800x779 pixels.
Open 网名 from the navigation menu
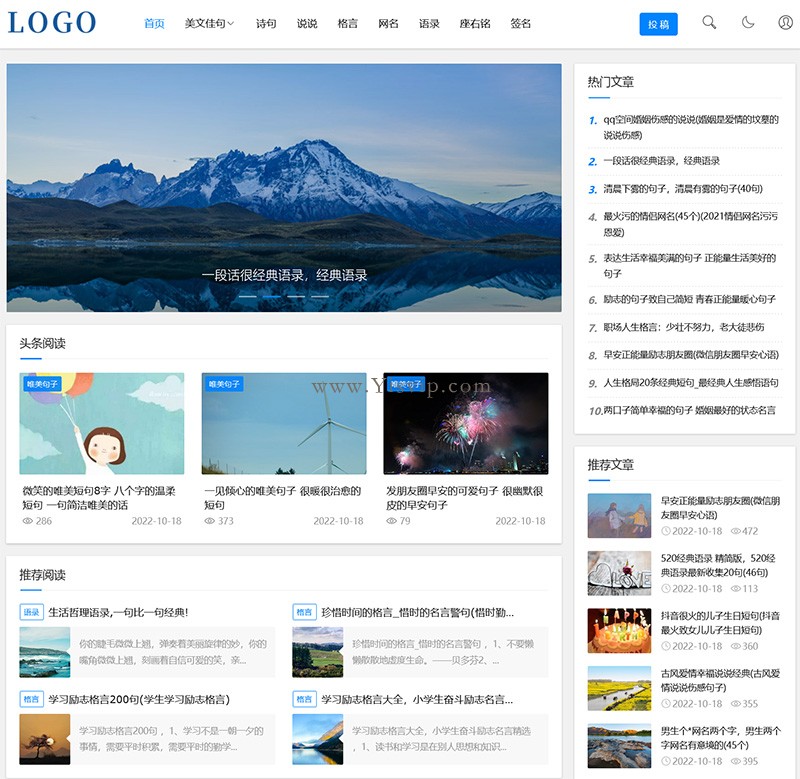[x=388, y=23]
